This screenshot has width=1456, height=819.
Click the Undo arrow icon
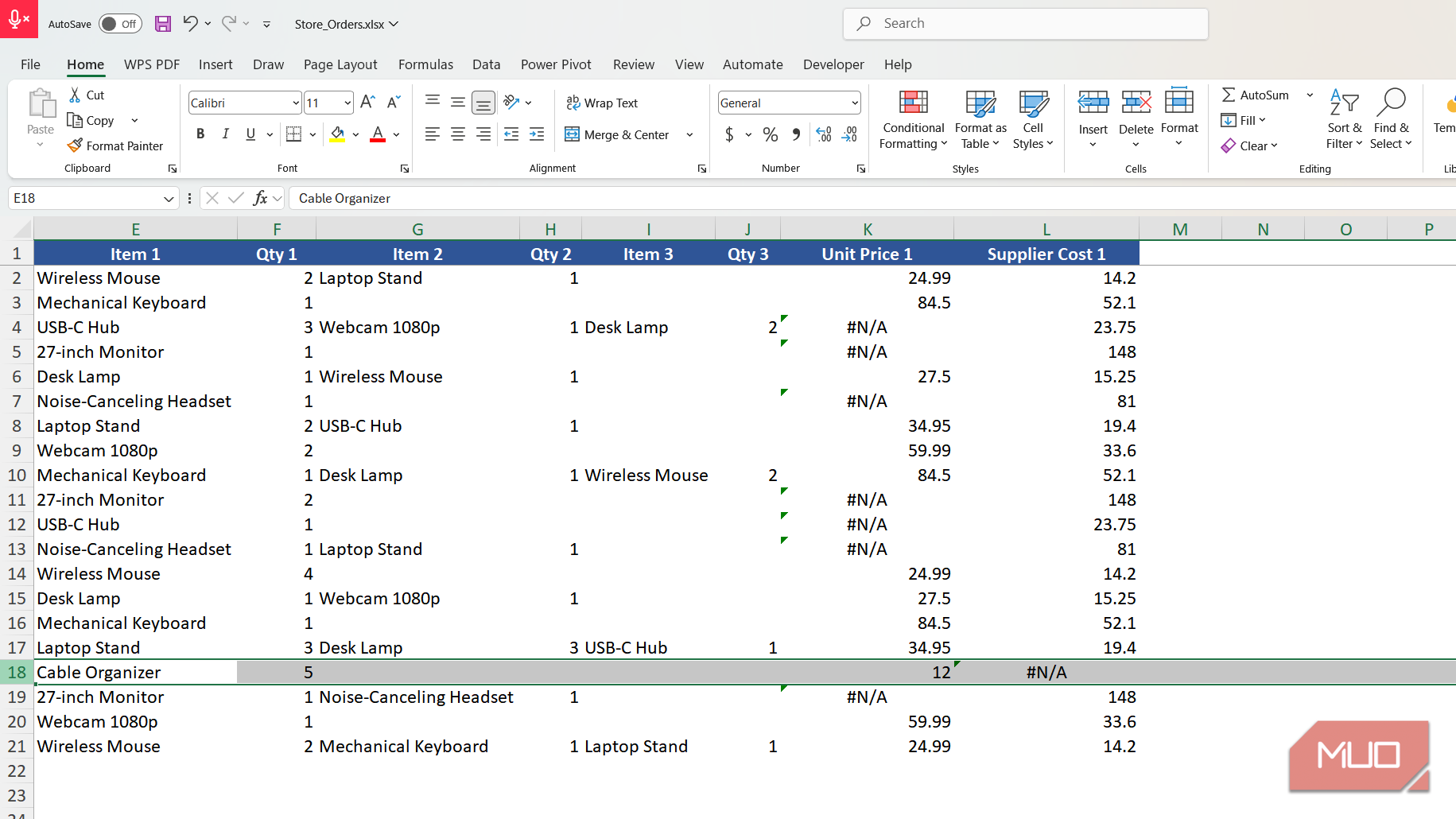pos(190,23)
